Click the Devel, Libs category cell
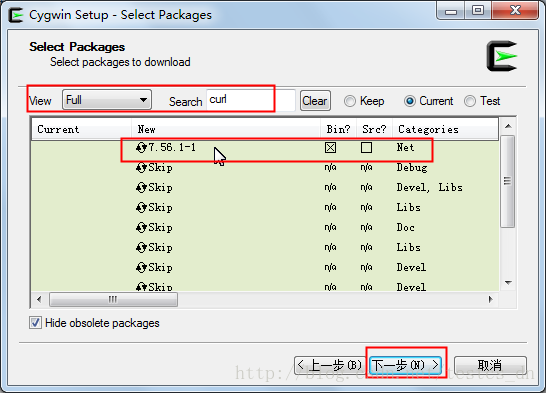This screenshot has height=393, width=546. [430, 188]
